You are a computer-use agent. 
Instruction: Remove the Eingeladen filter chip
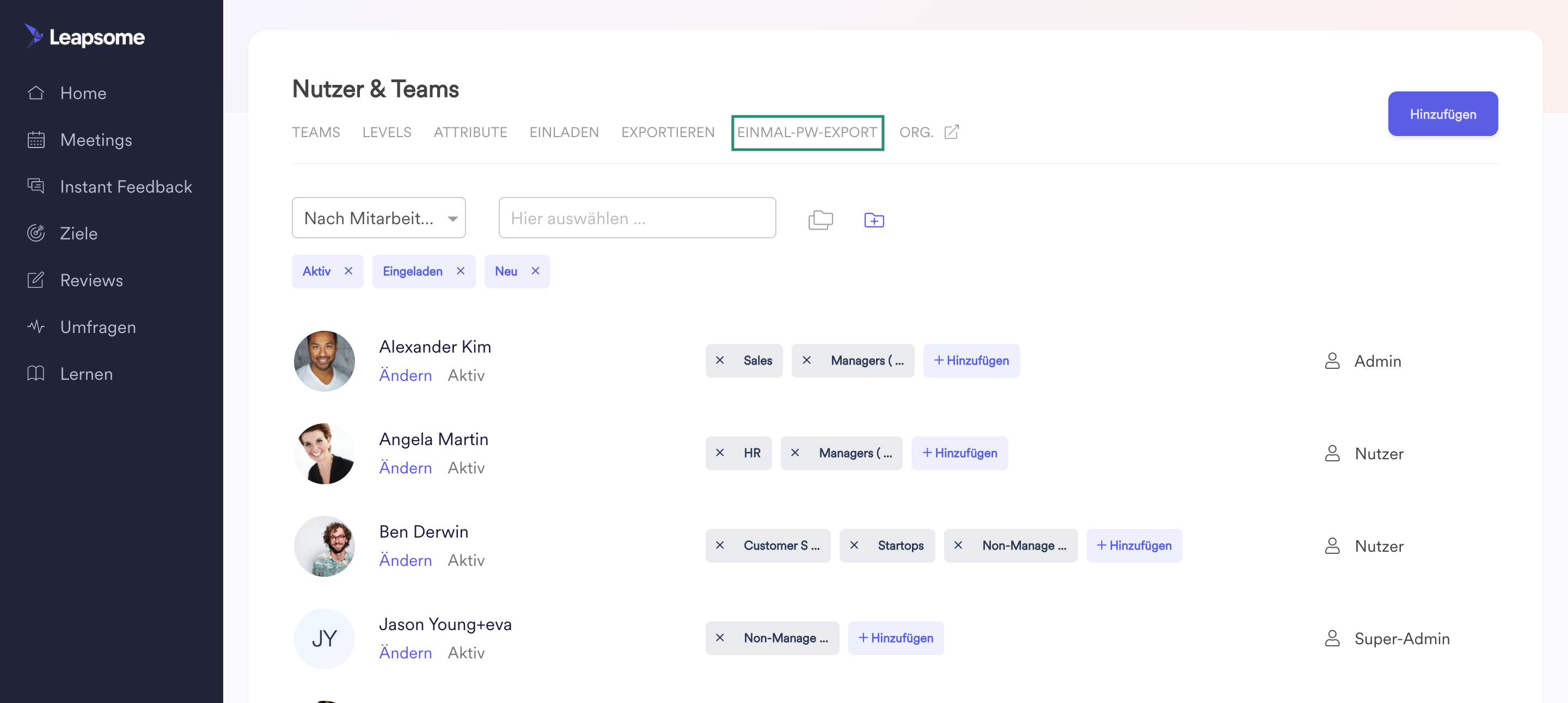pyautogui.click(x=460, y=271)
